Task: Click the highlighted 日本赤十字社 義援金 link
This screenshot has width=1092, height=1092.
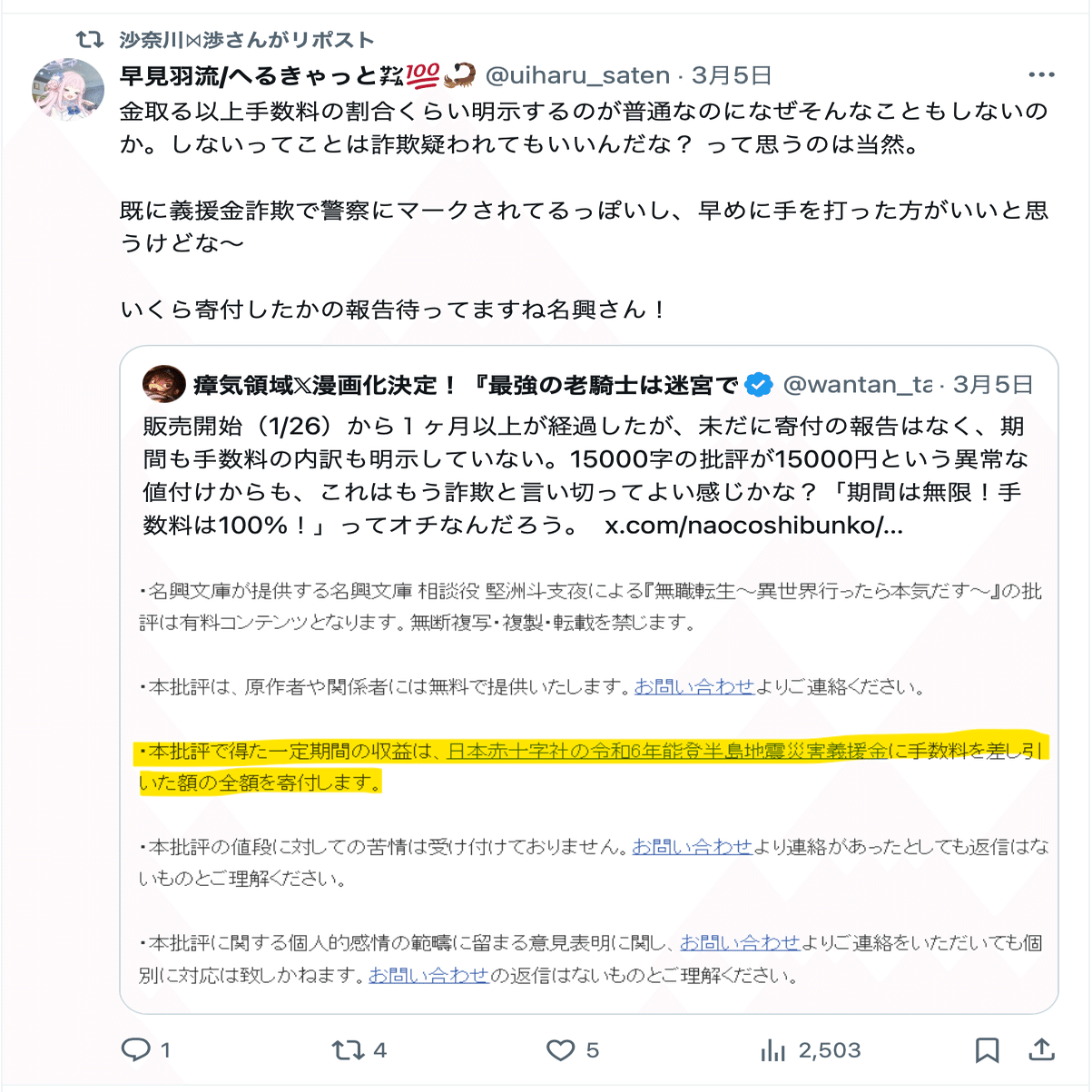Action: (666, 751)
